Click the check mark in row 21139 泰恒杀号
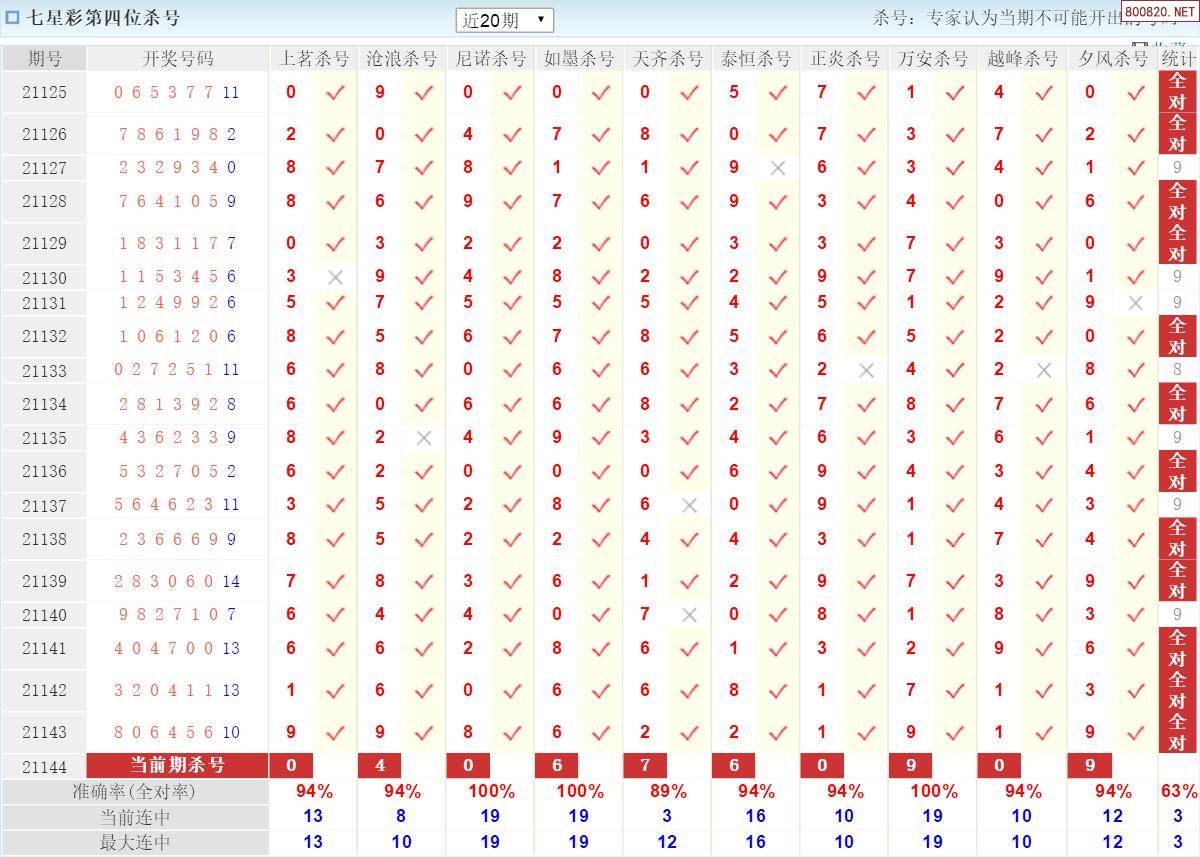 pos(778,581)
